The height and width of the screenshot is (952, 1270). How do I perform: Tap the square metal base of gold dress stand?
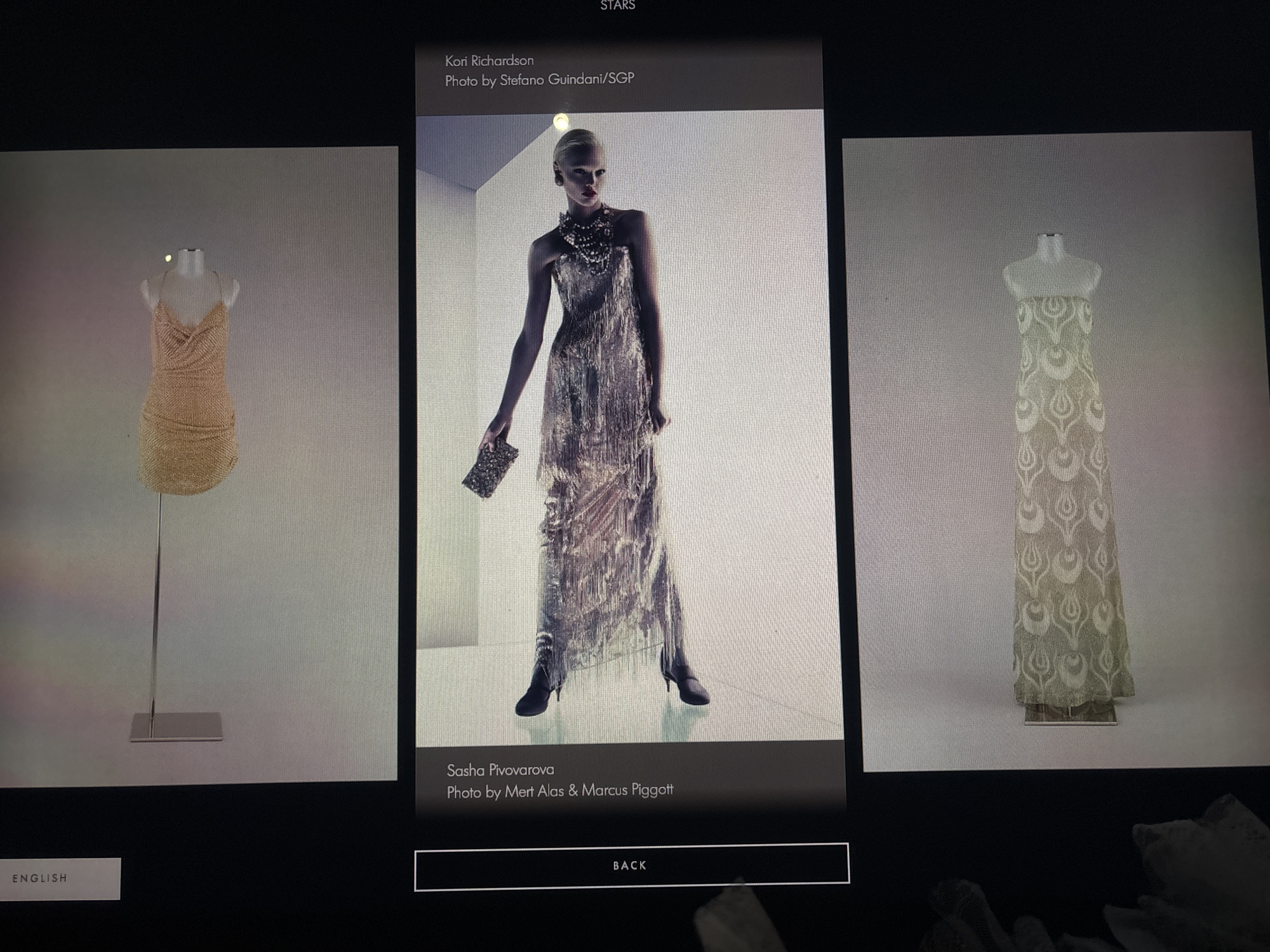tap(177, 727)
